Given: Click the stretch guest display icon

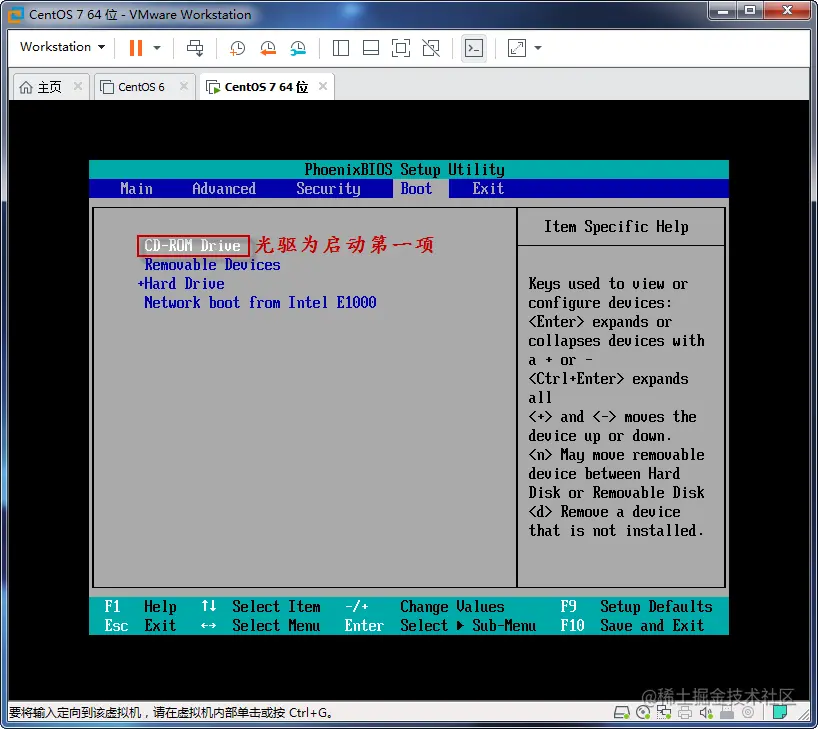Looking at the screenshot, I should (516, 48).
